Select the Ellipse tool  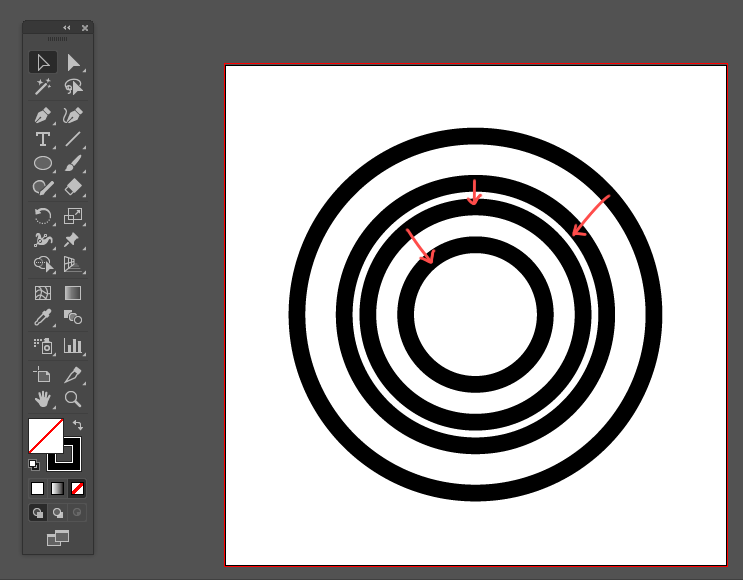(x=43, y=163)
